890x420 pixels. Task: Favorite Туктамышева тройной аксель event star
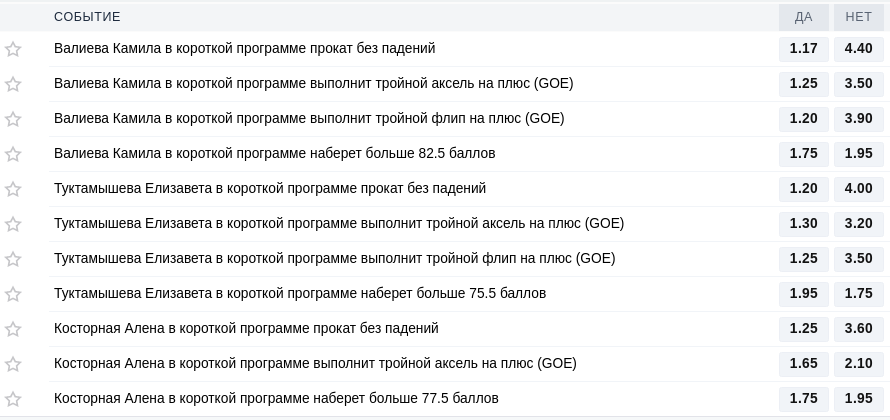pos(13,224)
